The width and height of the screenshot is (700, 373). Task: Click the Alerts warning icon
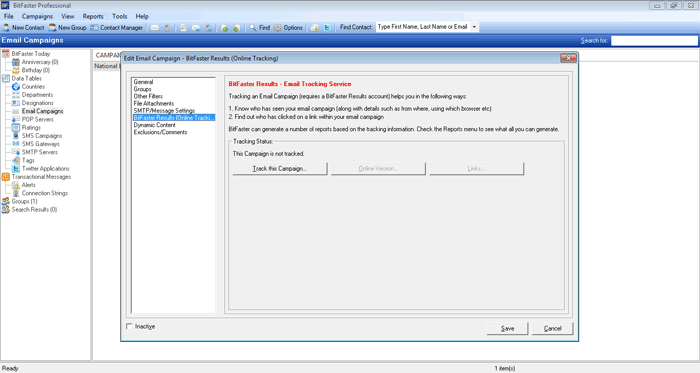(x=16, y=185)
